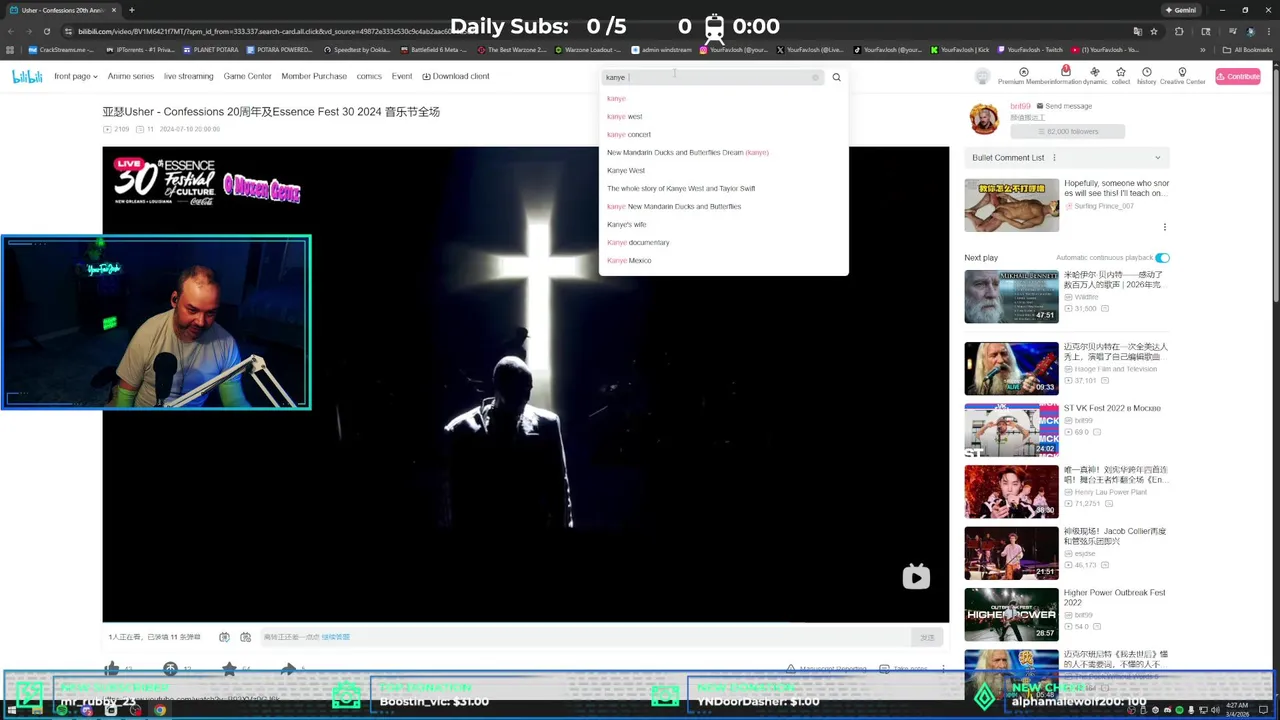Click the Contribute button
Image resolution: width=1280 pixels, height=720 pixels.
1238,77
